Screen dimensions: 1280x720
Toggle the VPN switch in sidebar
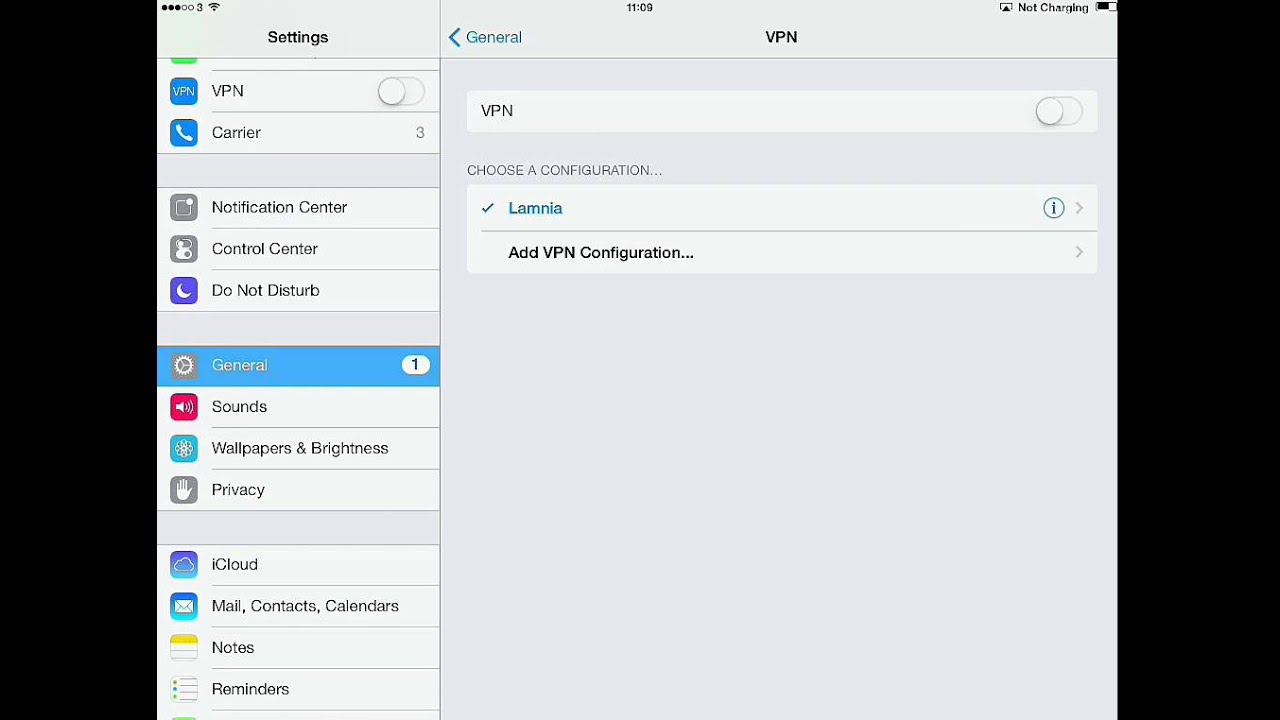(401, 91)
